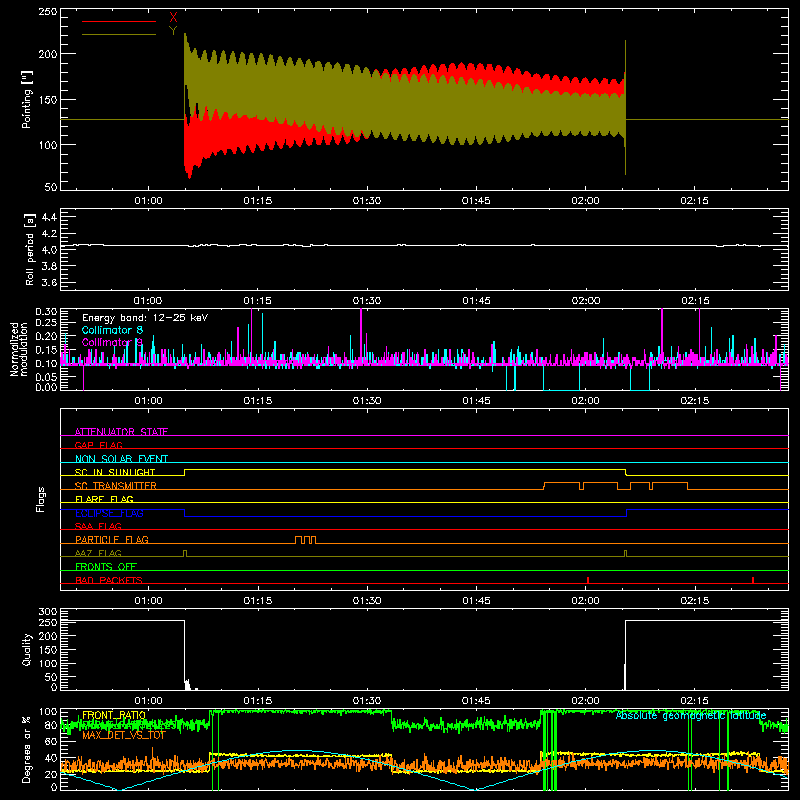Click the 01:00 label under the Roll period plot
The image size is (800, 800).
coord(148,301)
